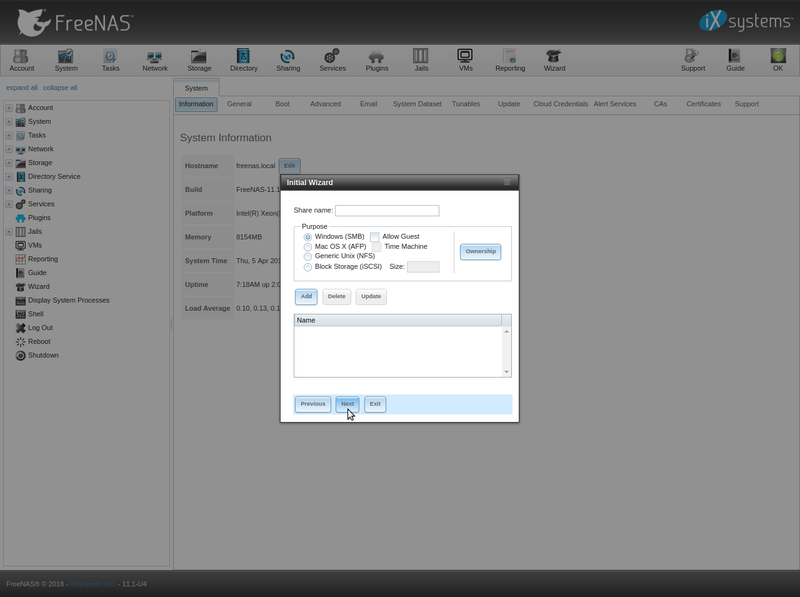Open Shell in the sidebar tree
The width and height of the screenshot is (800, 597).
coord(35,314)
